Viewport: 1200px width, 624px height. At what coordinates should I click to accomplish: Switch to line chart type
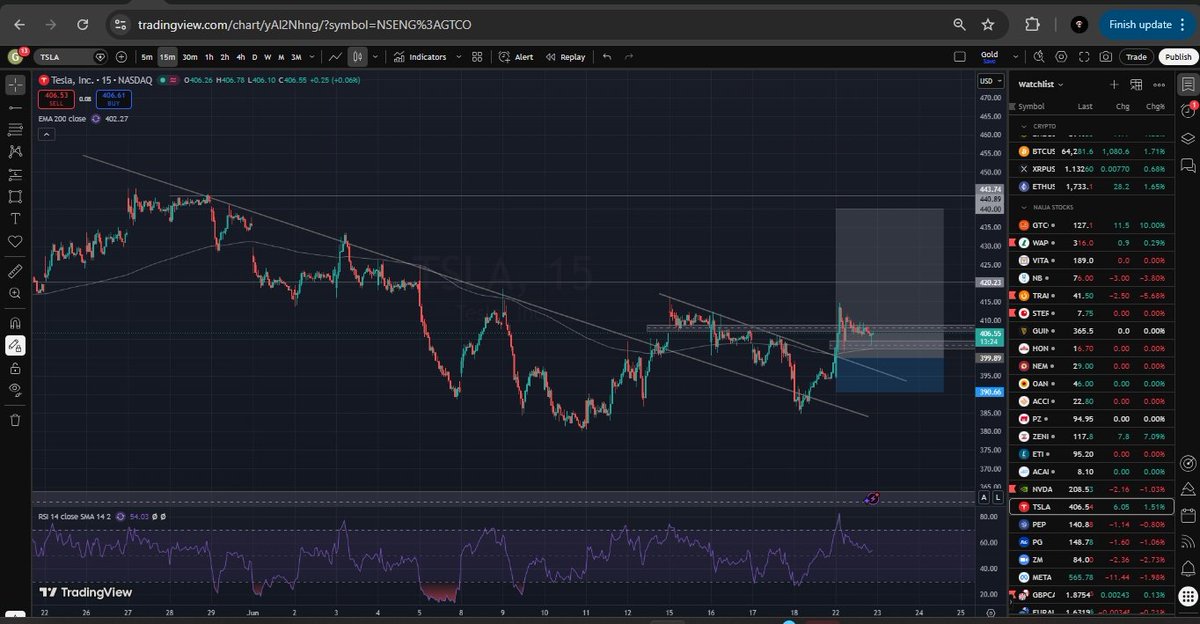[x=336, y=57]
